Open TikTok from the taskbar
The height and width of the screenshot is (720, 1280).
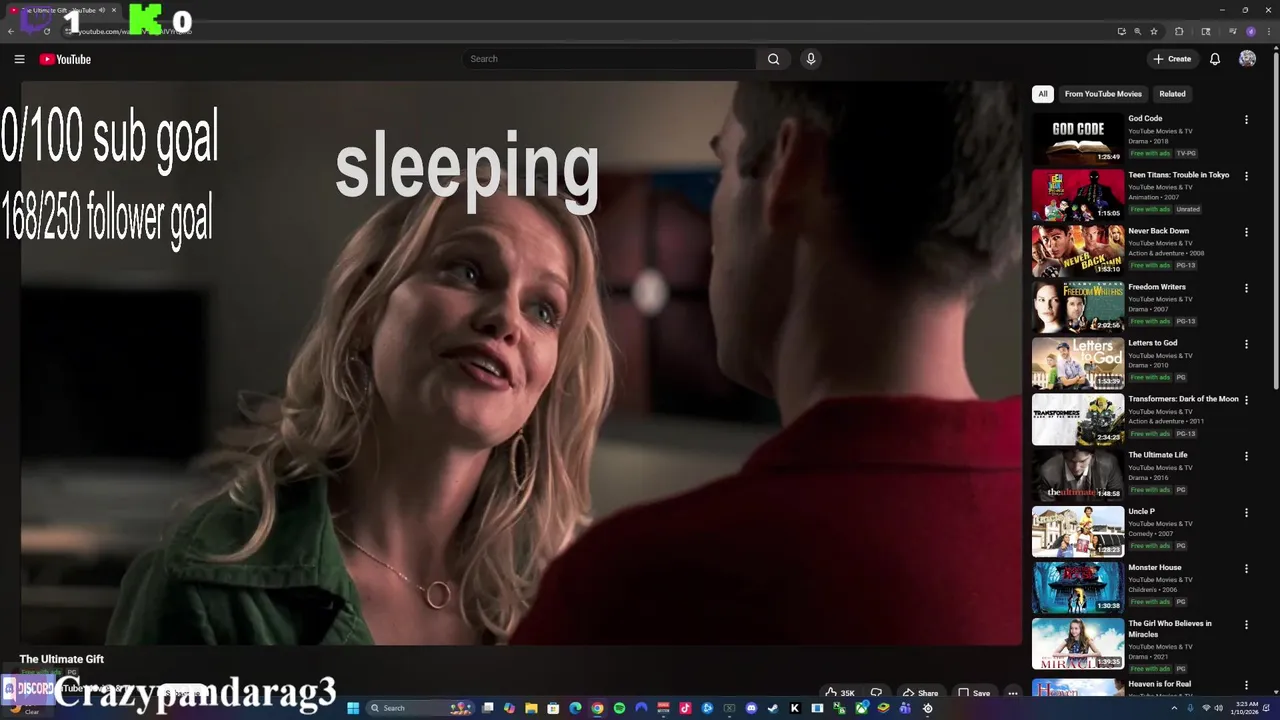pos(685,708)
